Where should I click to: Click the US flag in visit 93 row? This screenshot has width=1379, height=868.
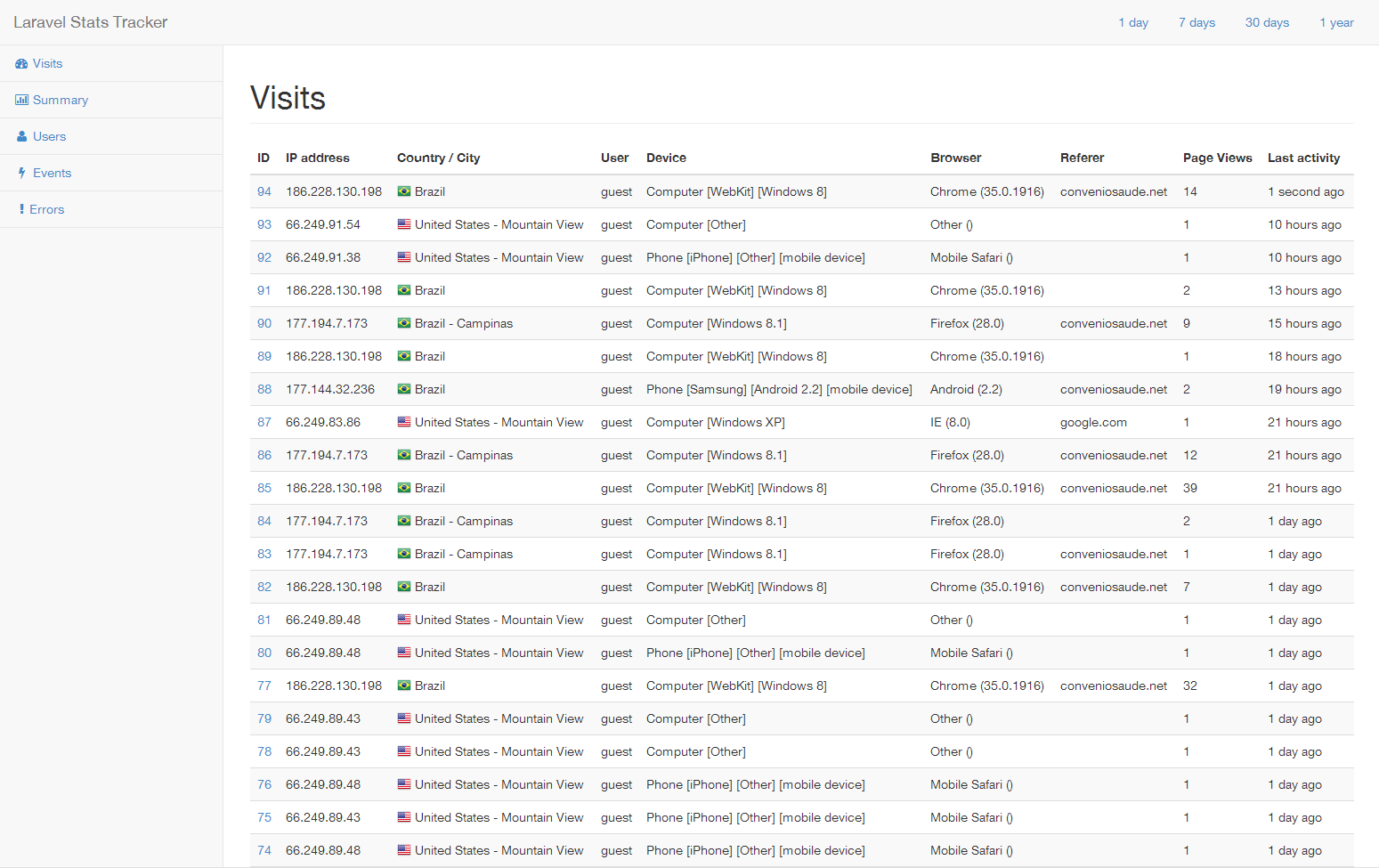coord(404,224)
